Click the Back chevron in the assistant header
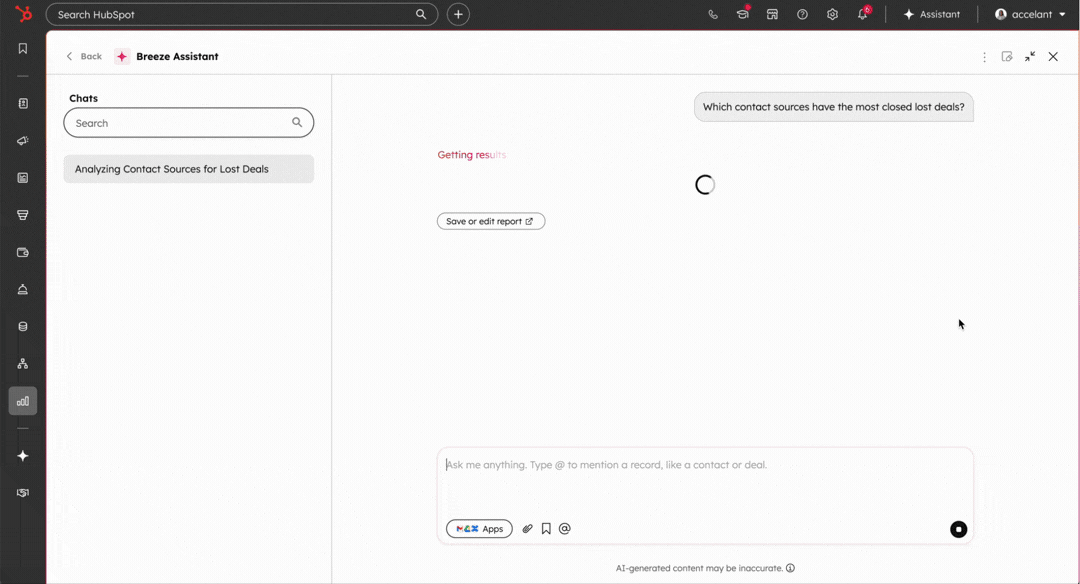Image resolution: width=1080 pixels, height=584 pixels. 68,57
